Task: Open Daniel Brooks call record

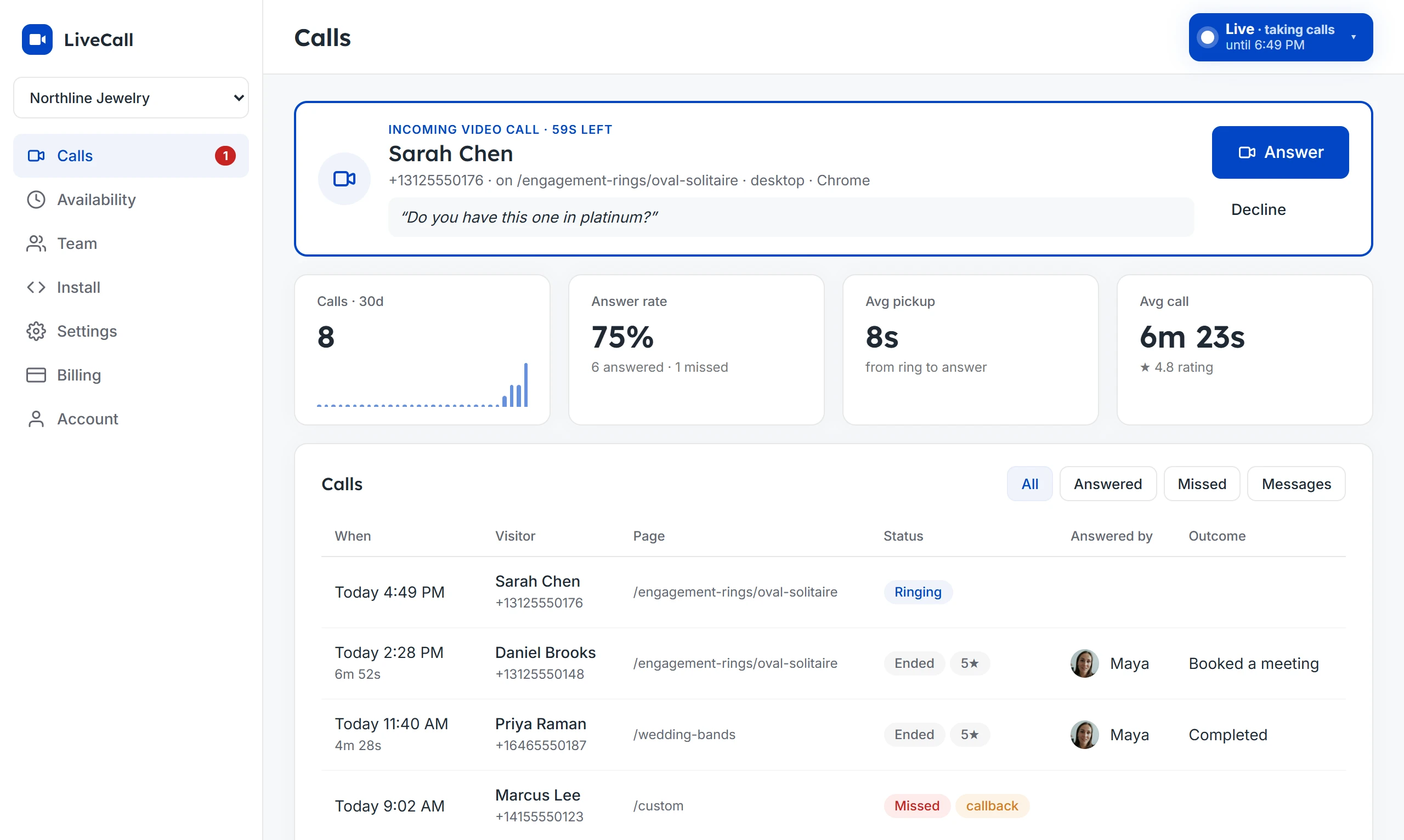Action: [x=833, y=663]
